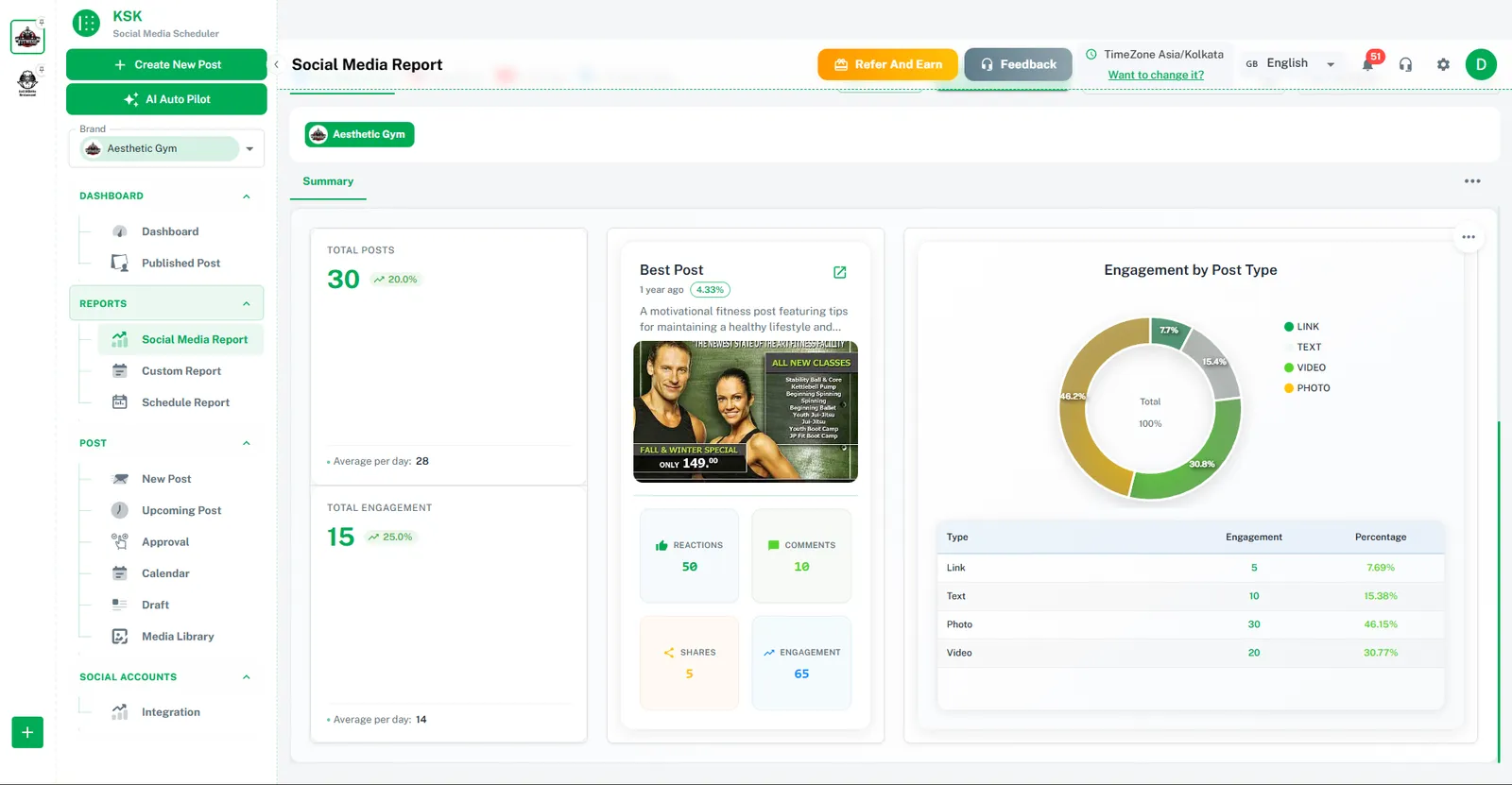
Task: Select the second brand logo in left rail
Action: click(27, 82)
